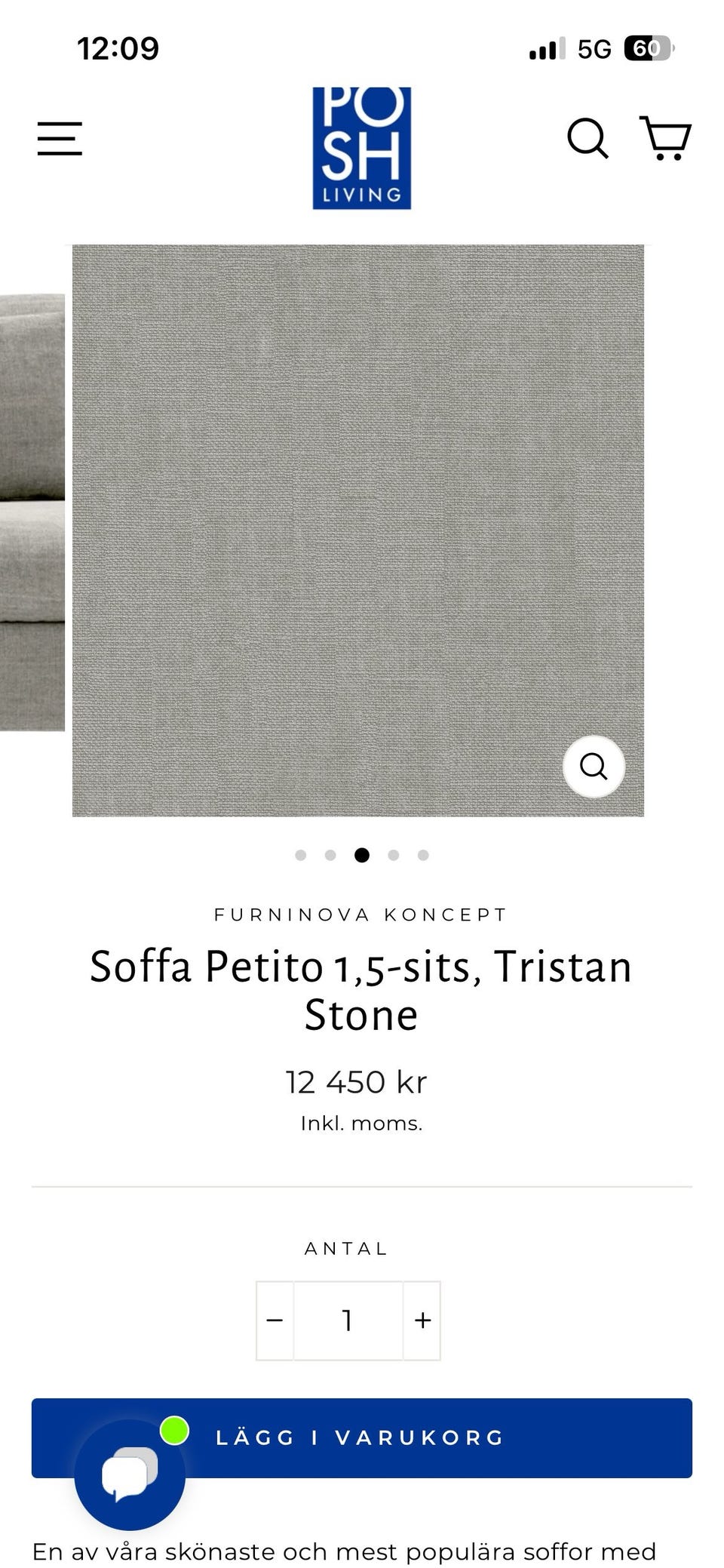Increase quantity with plus button
The image size is (724, 1568).
[422, 1321]
